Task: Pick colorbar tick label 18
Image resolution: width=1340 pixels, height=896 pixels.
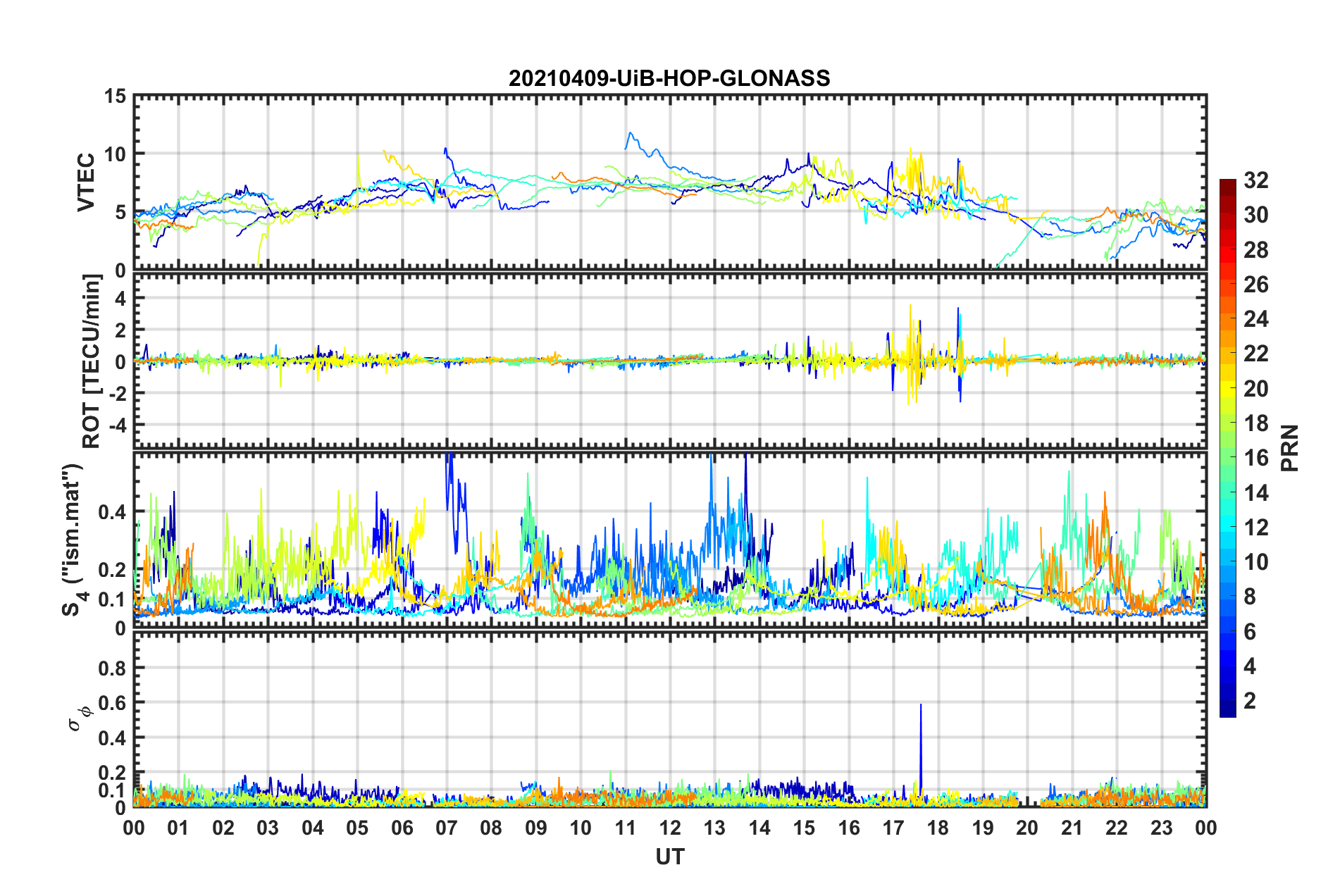Action: coord(1255,423)
